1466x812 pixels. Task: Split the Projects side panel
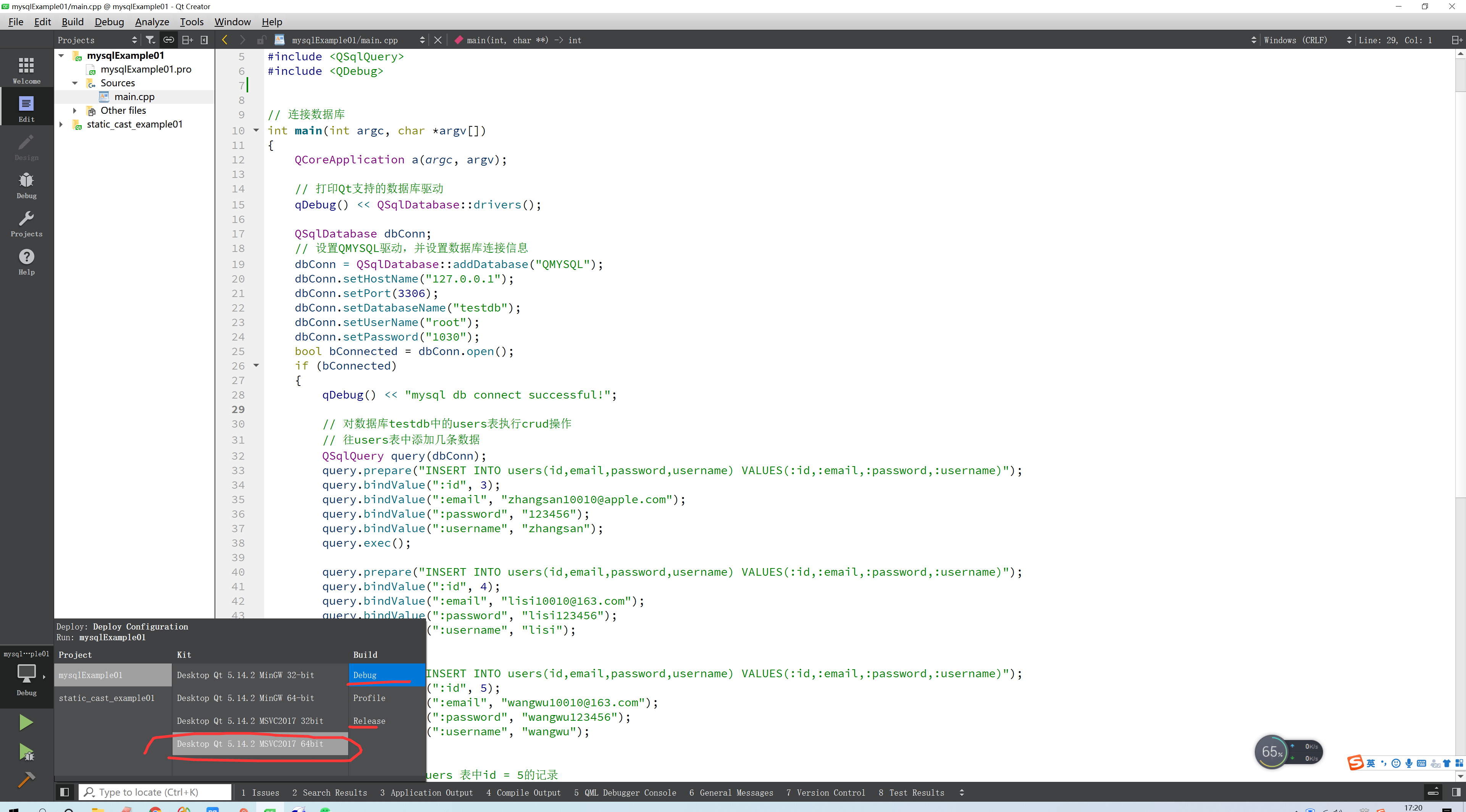(x=187, y=40)
